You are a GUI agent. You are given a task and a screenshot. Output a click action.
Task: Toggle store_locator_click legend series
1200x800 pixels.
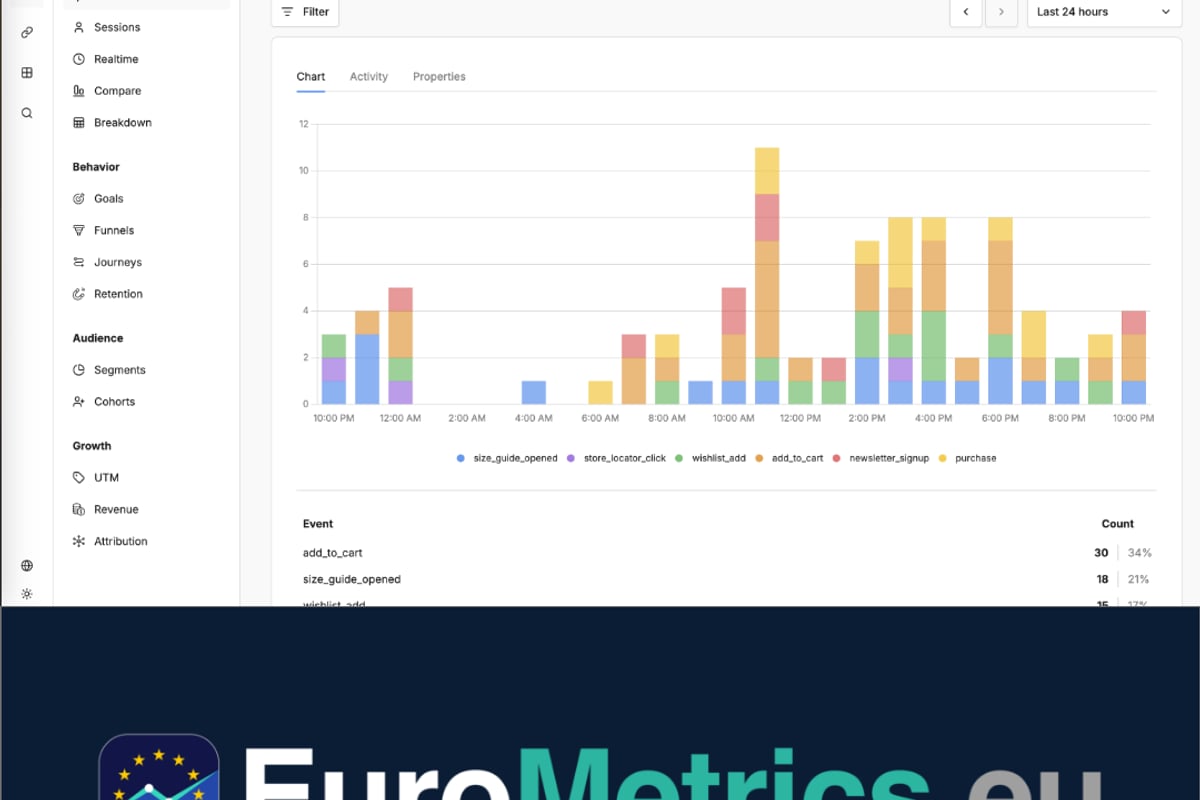tap(617, 458)
